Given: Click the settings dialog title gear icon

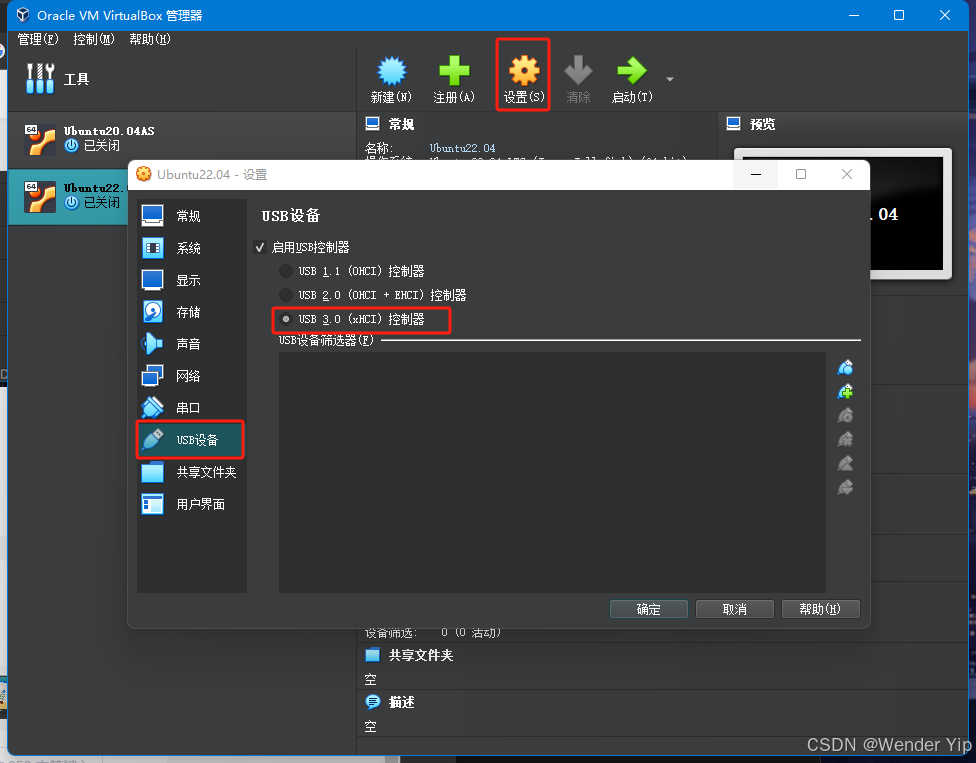Looking at the screenshot, I should tap(144, 174).
